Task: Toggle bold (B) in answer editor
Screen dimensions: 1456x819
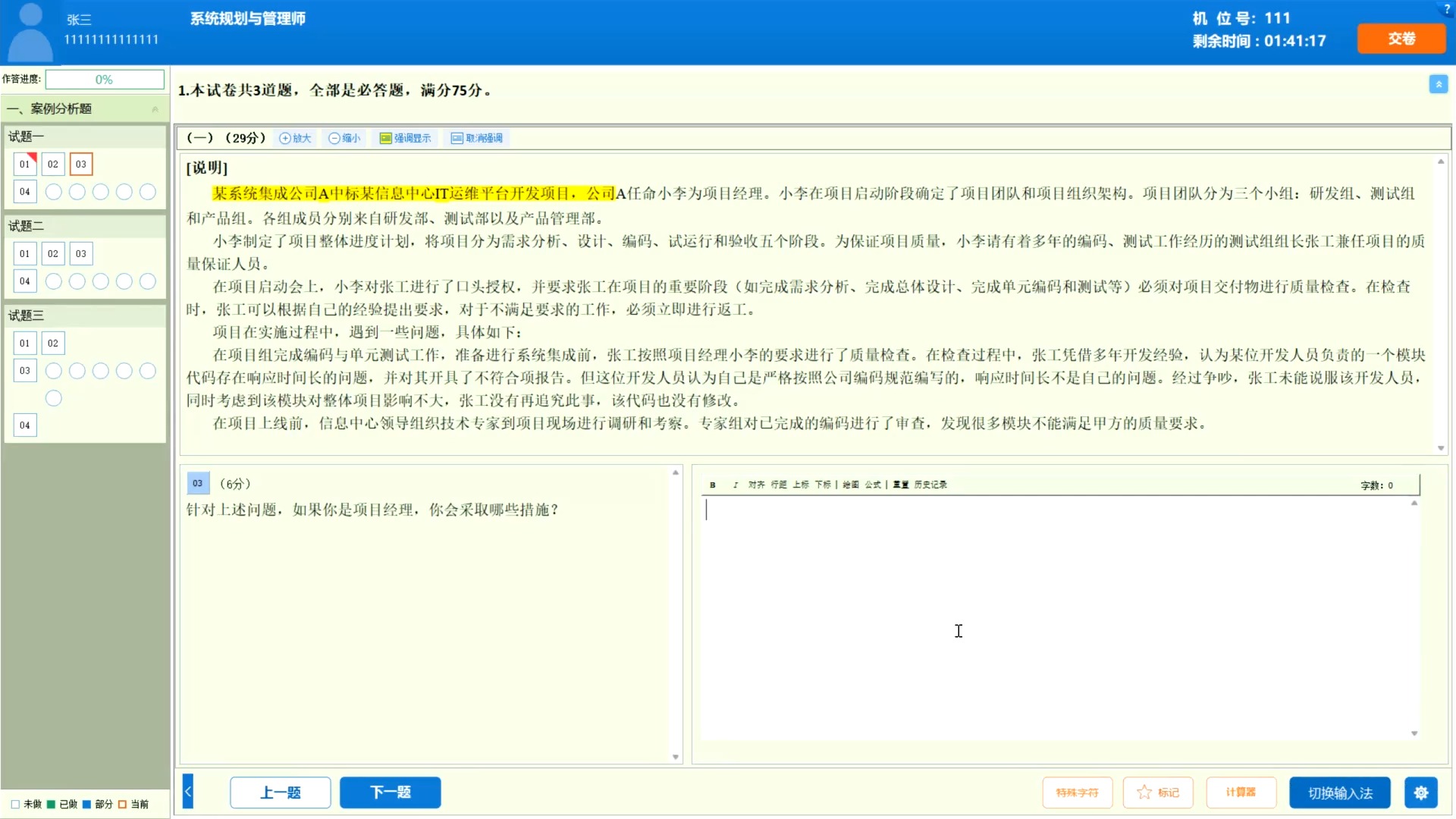Action: pos(713,485)
